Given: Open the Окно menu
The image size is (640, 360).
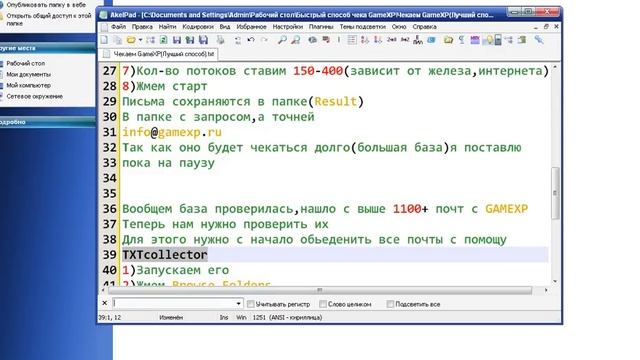Looking at the screenshot, I should (x=399, y=27).
